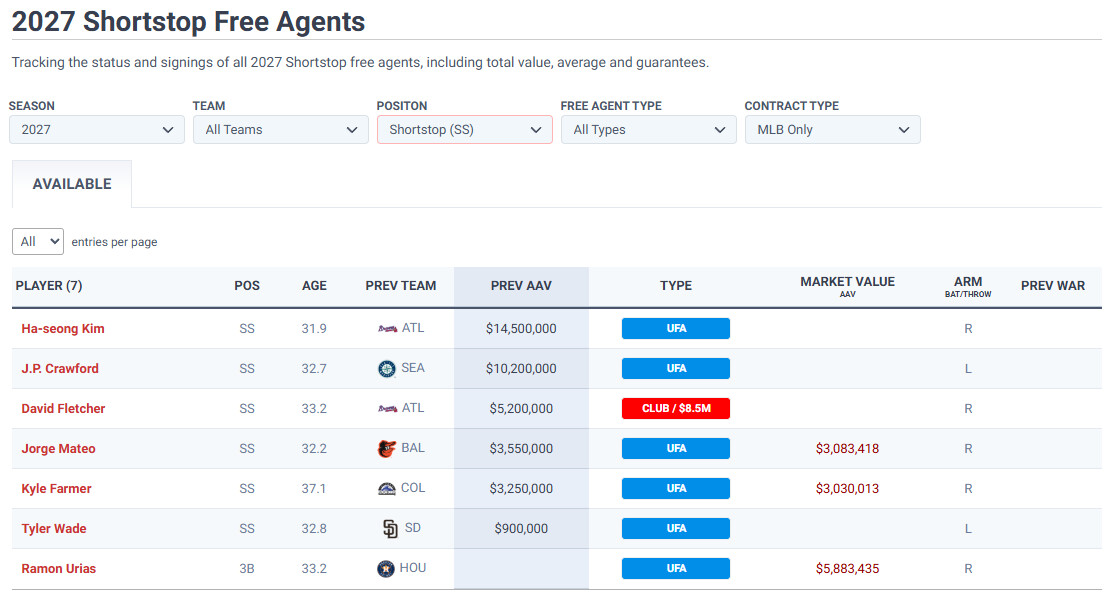Change the entries per page selector
This screenshot has height=598, width=1110.
38,242
